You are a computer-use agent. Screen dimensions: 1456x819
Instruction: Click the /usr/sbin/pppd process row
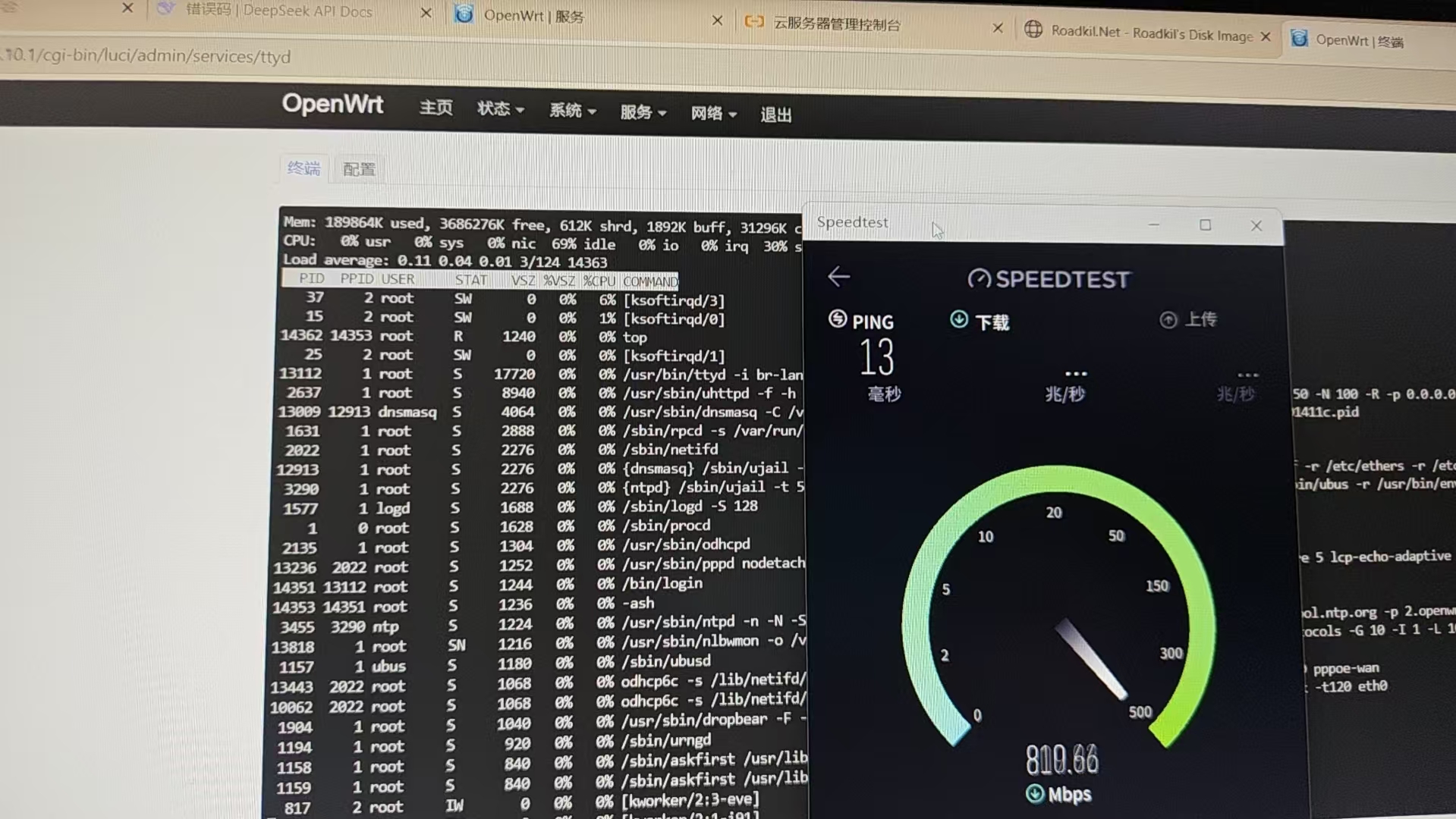(x=538, y=565)
